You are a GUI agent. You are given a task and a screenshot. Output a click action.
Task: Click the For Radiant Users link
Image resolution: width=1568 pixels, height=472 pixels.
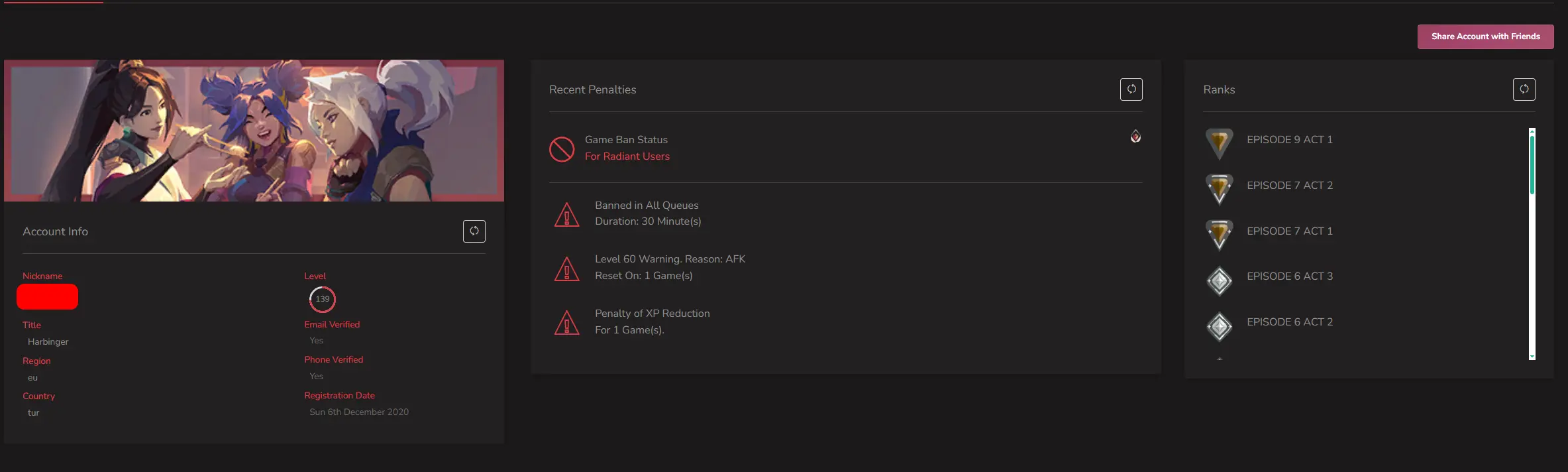(x=627, y=156)
